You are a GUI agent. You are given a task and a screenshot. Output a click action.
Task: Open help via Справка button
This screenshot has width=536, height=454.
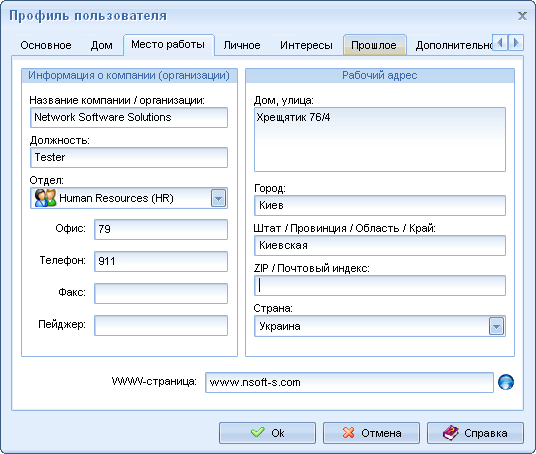click(475, 433)
